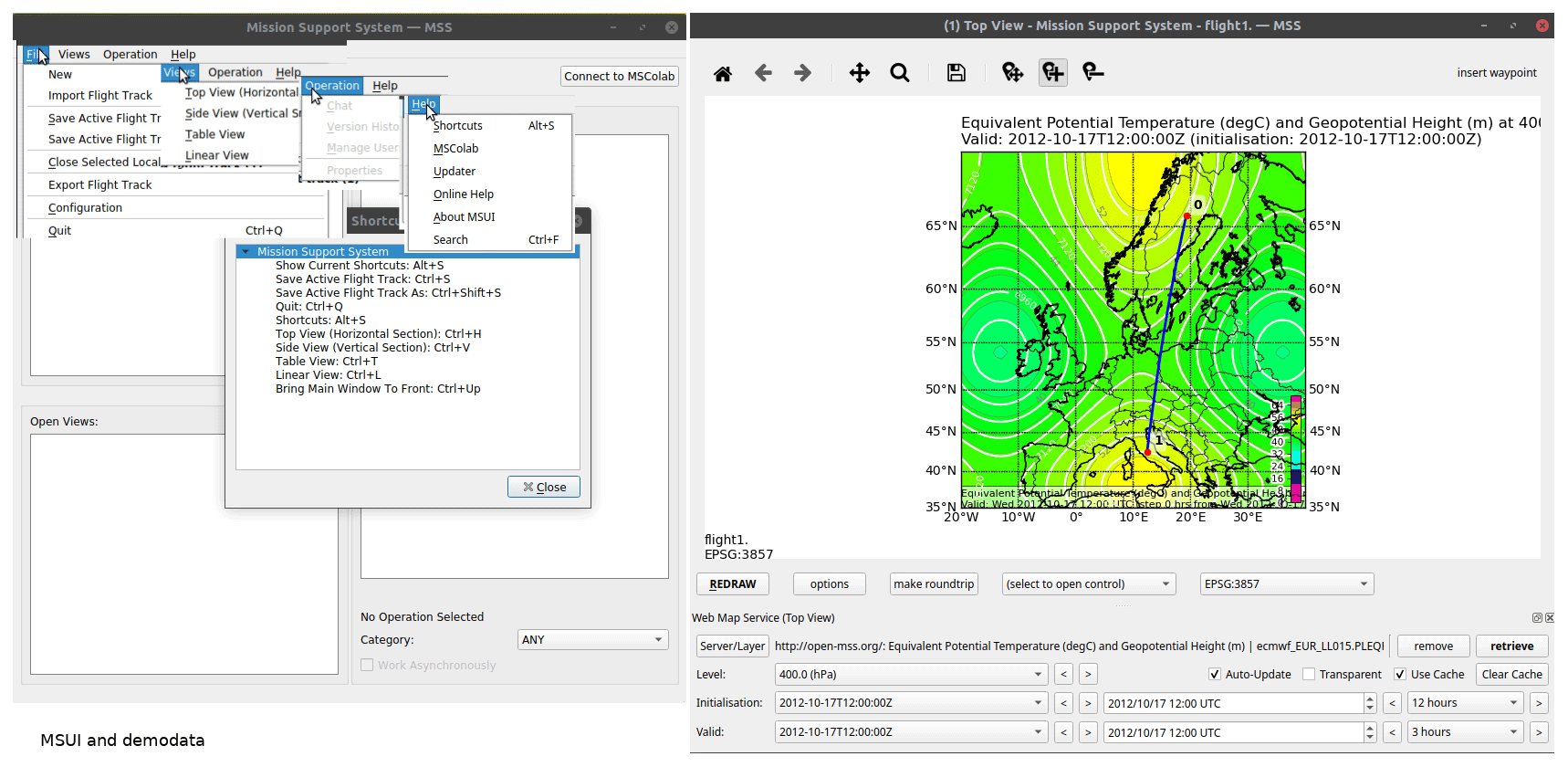Viewport: 1568px width, 767px height.
Task: Select the Zoom magnifier tool
Action: [900, 73]
